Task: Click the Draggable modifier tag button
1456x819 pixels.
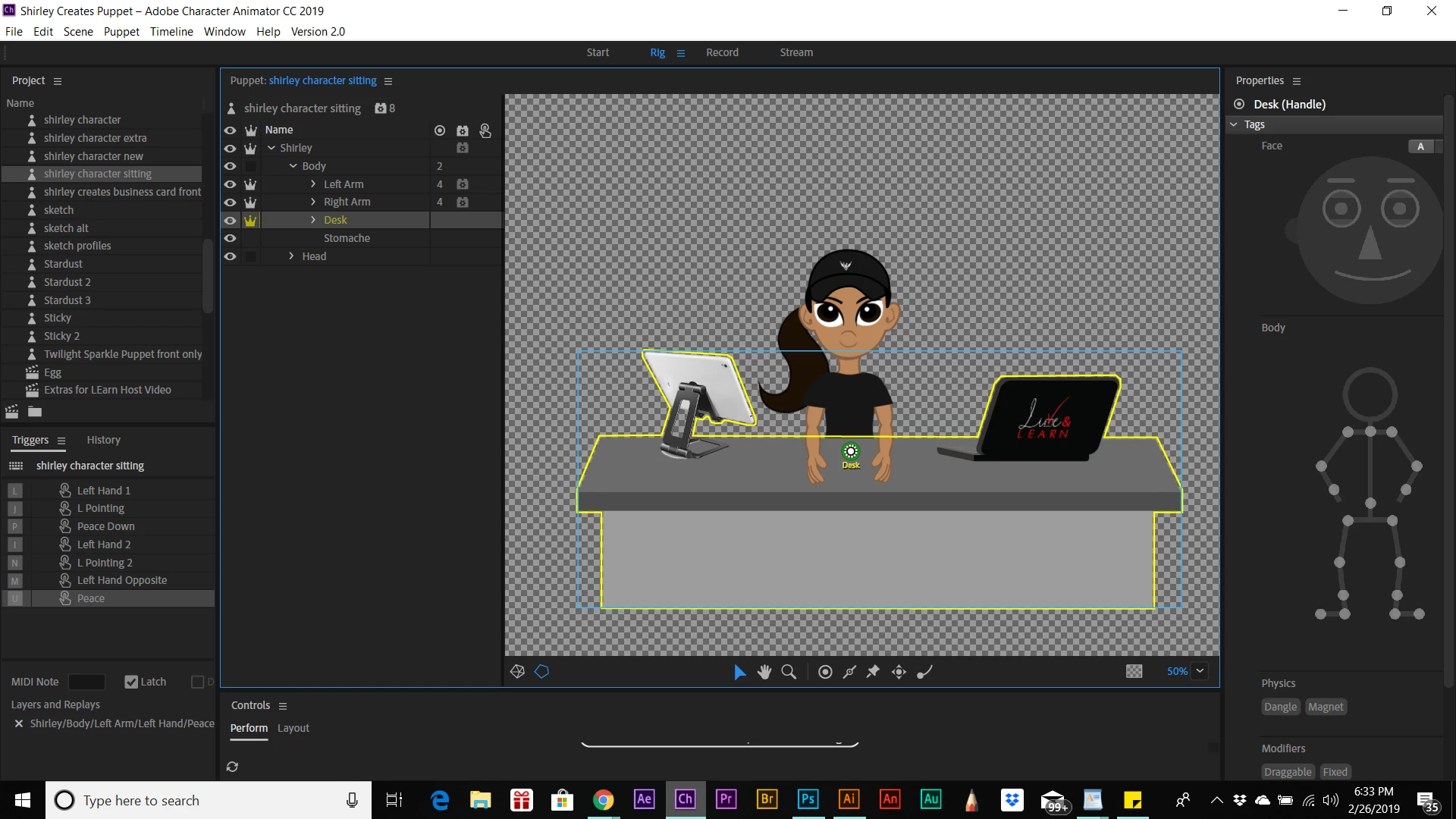Action: (x=1288, y=772)
